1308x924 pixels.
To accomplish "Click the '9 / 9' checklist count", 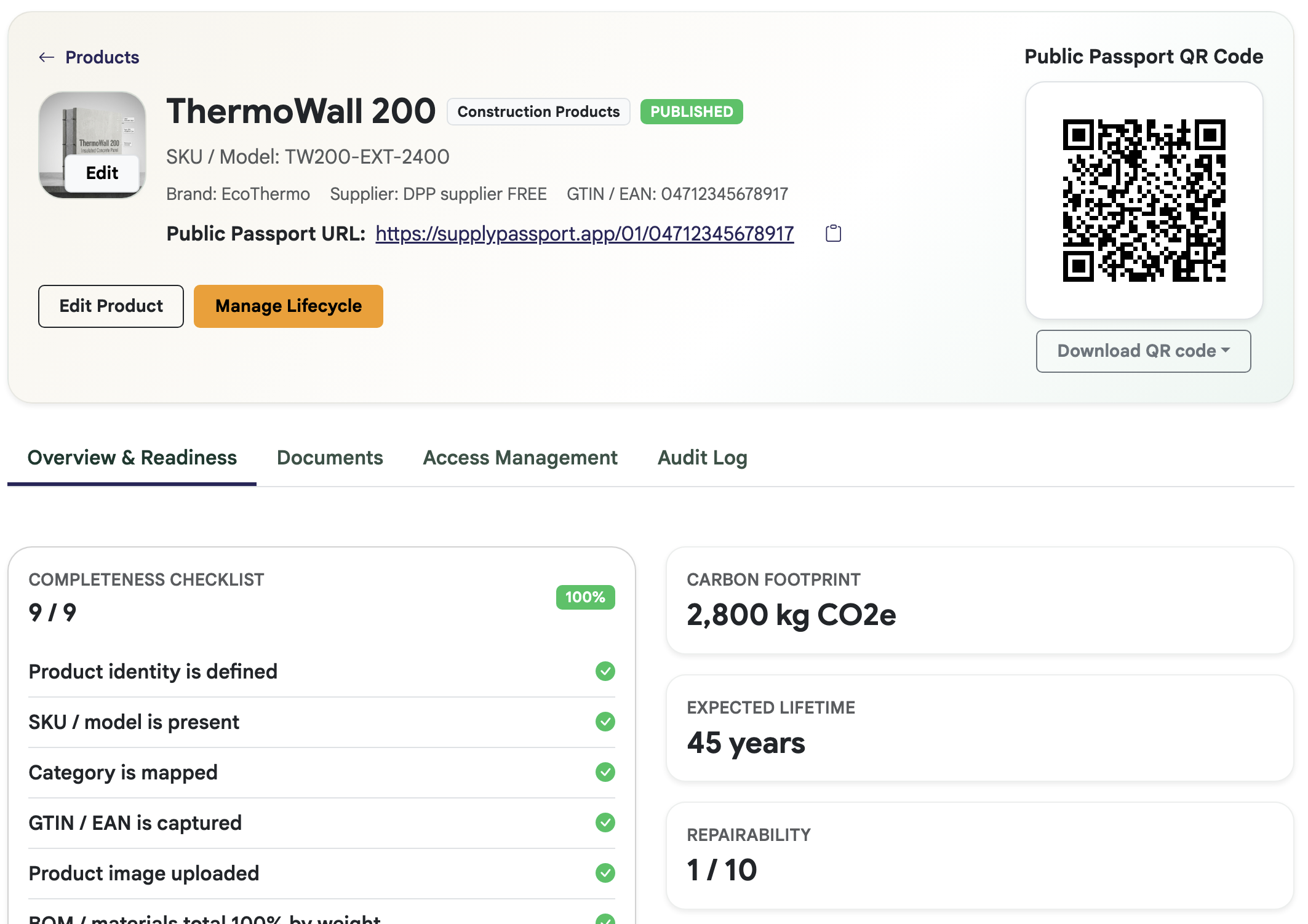I will 52,612.
